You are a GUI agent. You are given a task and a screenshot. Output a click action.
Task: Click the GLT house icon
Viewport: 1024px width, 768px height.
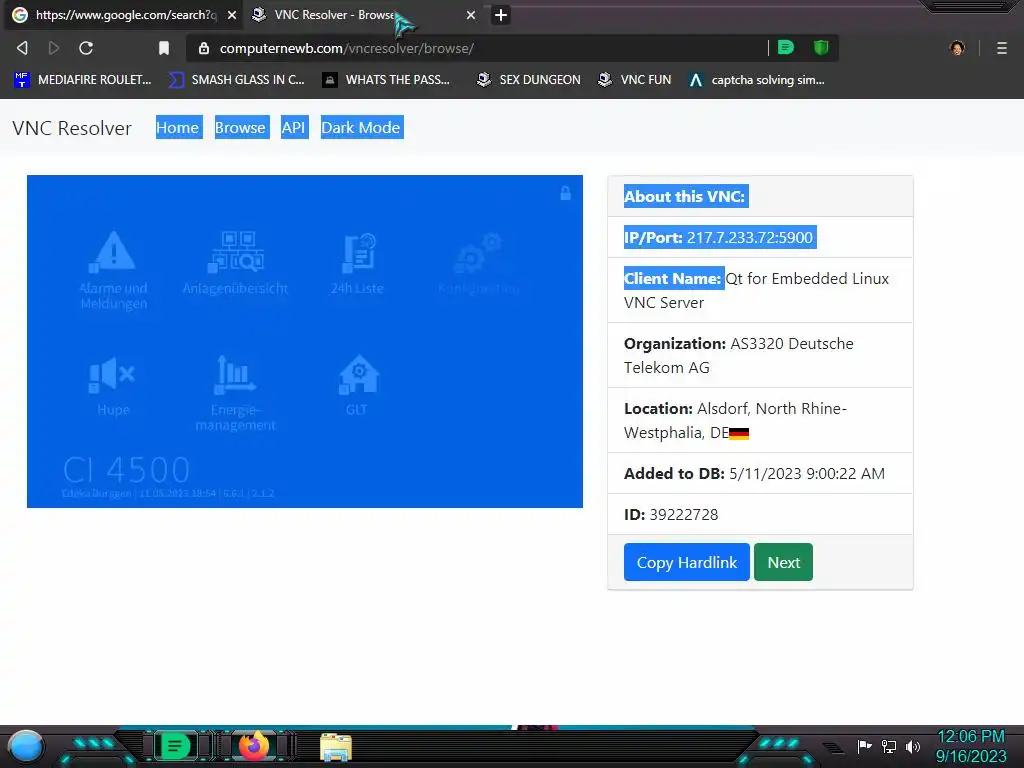(x=359, y=374)
